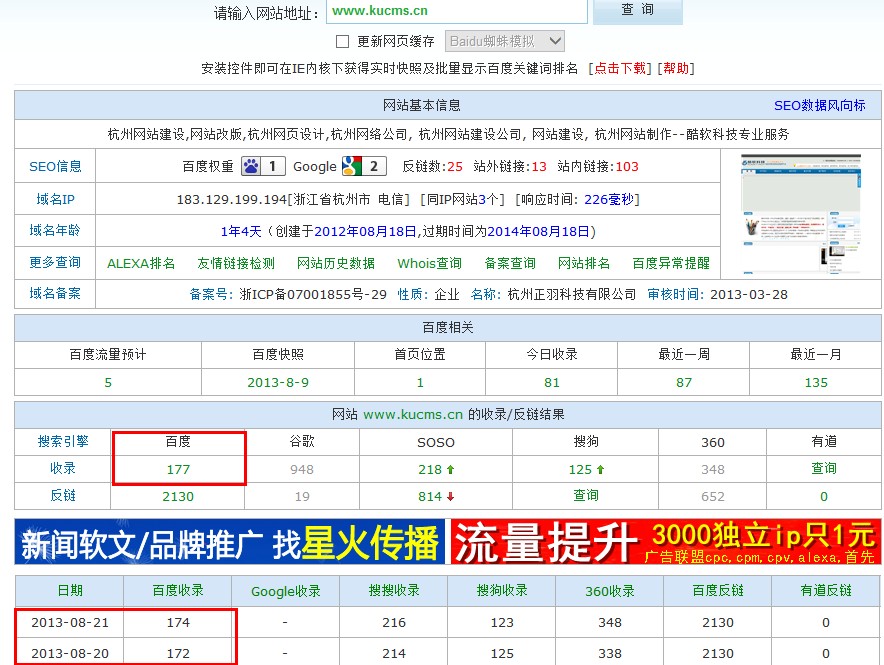Click the 星火传播 banner advertisement
The width and height of the screenshot is (884, 665).
click(230, 542)
